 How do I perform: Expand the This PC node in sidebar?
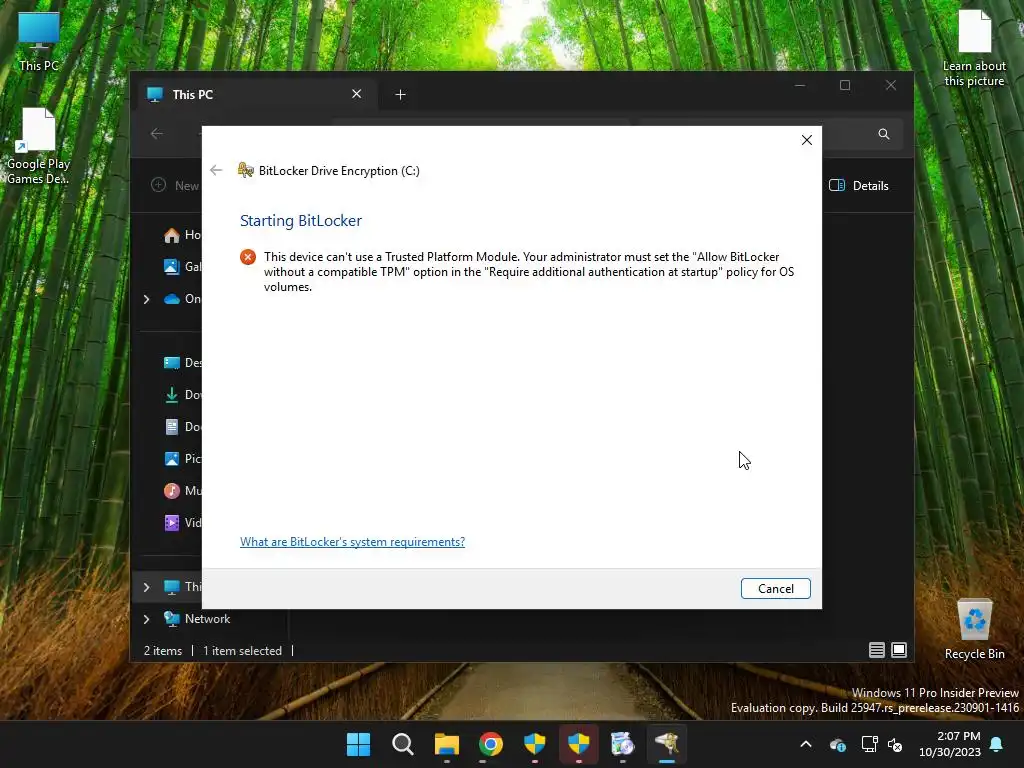(146, 587)
